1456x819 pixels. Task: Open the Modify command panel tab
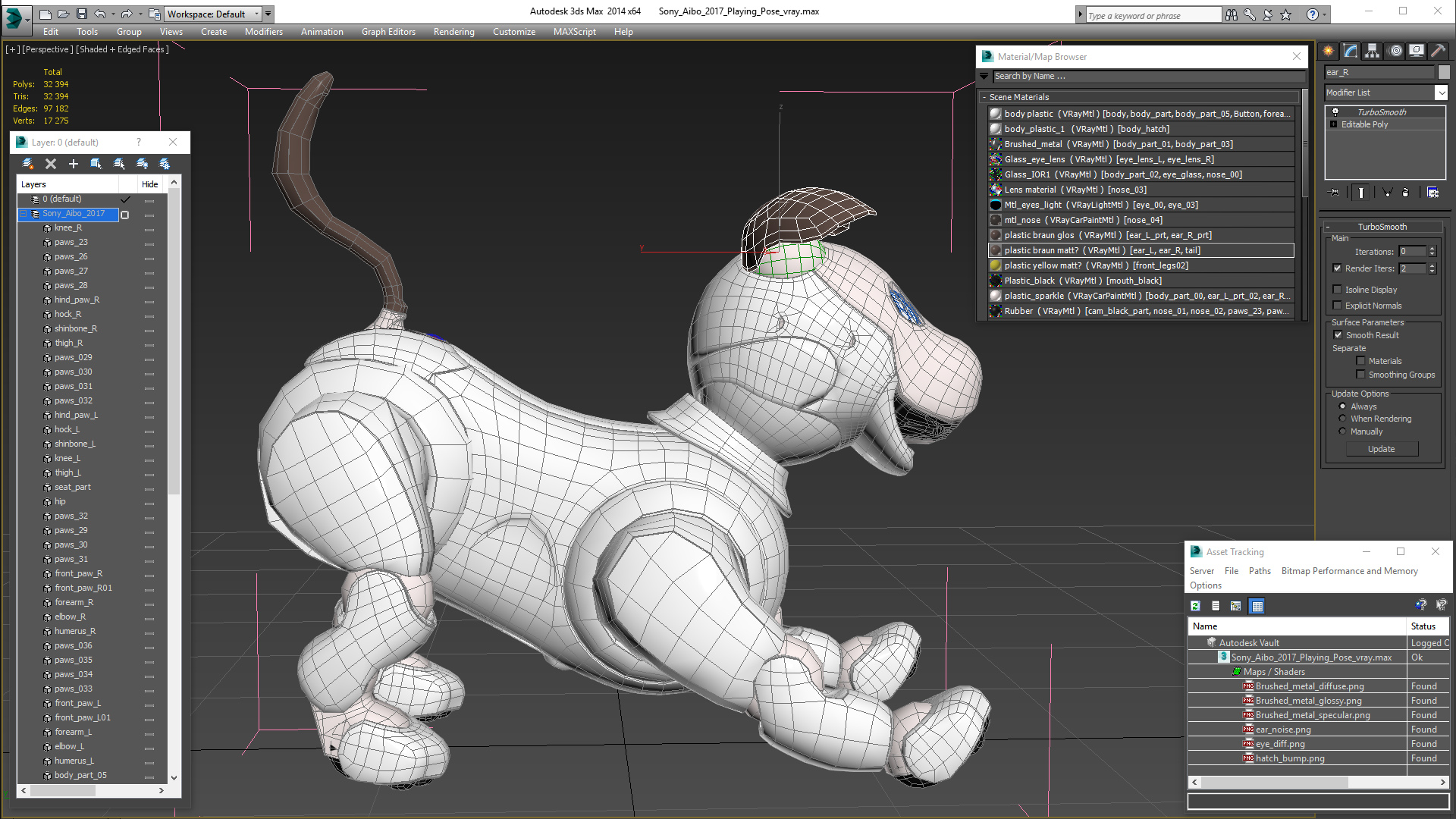click(1351, 51)
